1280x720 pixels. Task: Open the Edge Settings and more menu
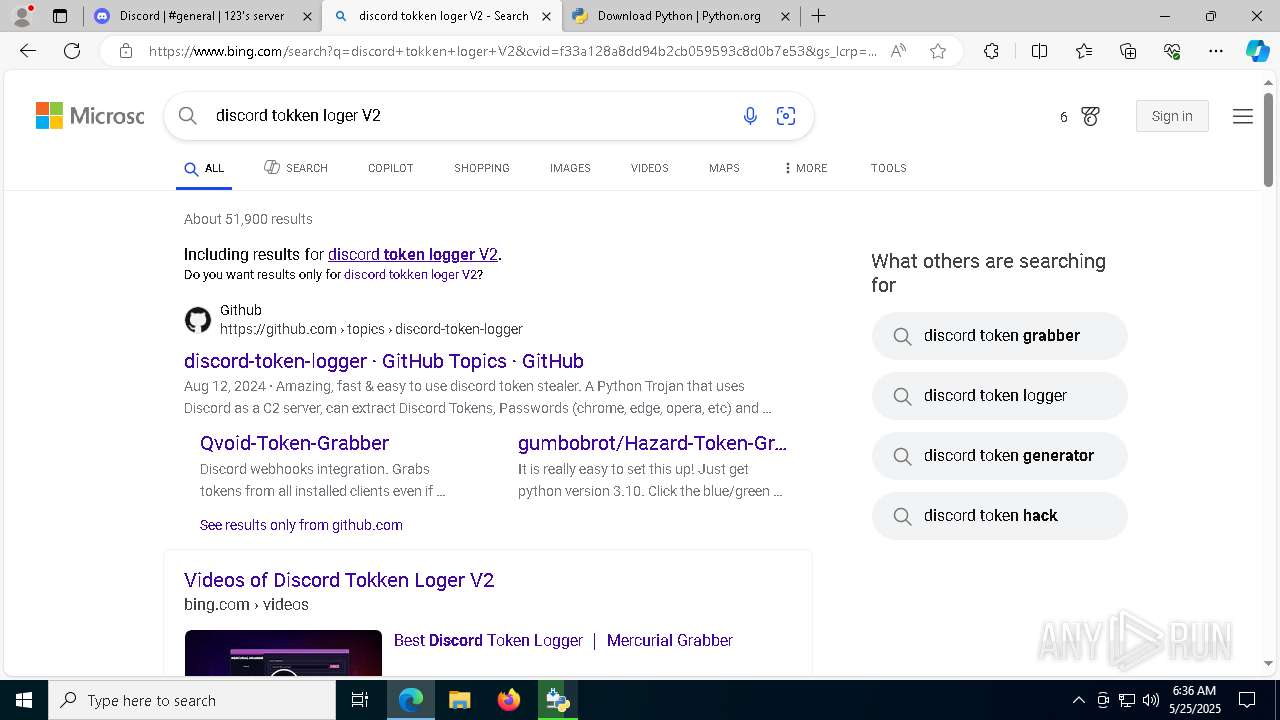pos(1216,51)
